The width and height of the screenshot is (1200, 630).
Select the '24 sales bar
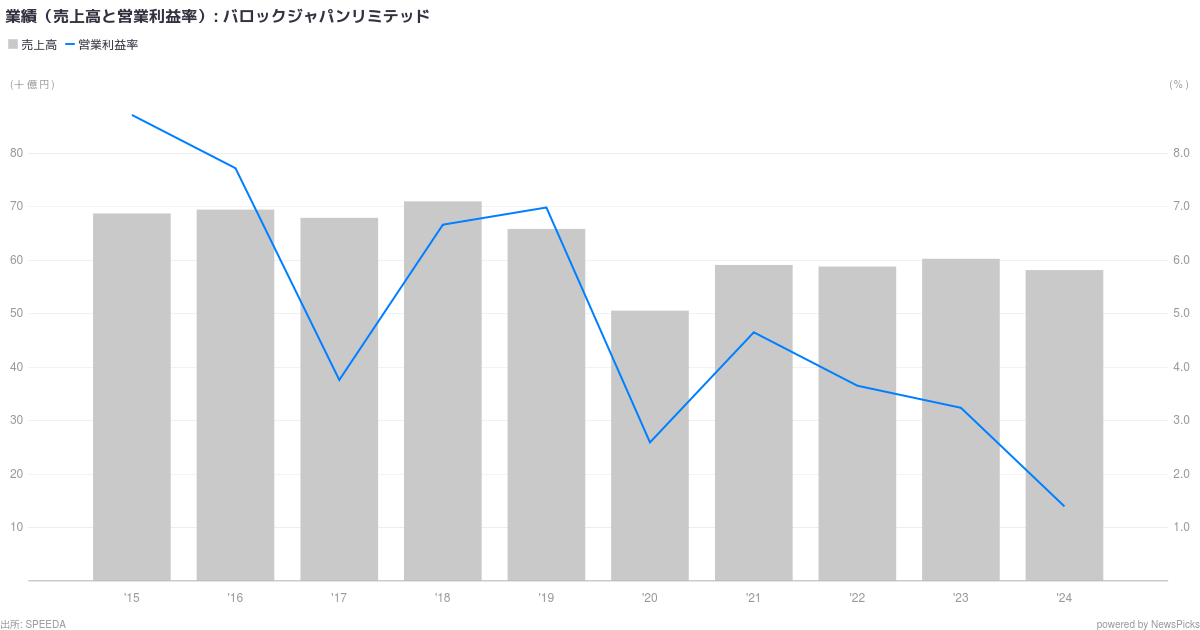coord(1064,426)
